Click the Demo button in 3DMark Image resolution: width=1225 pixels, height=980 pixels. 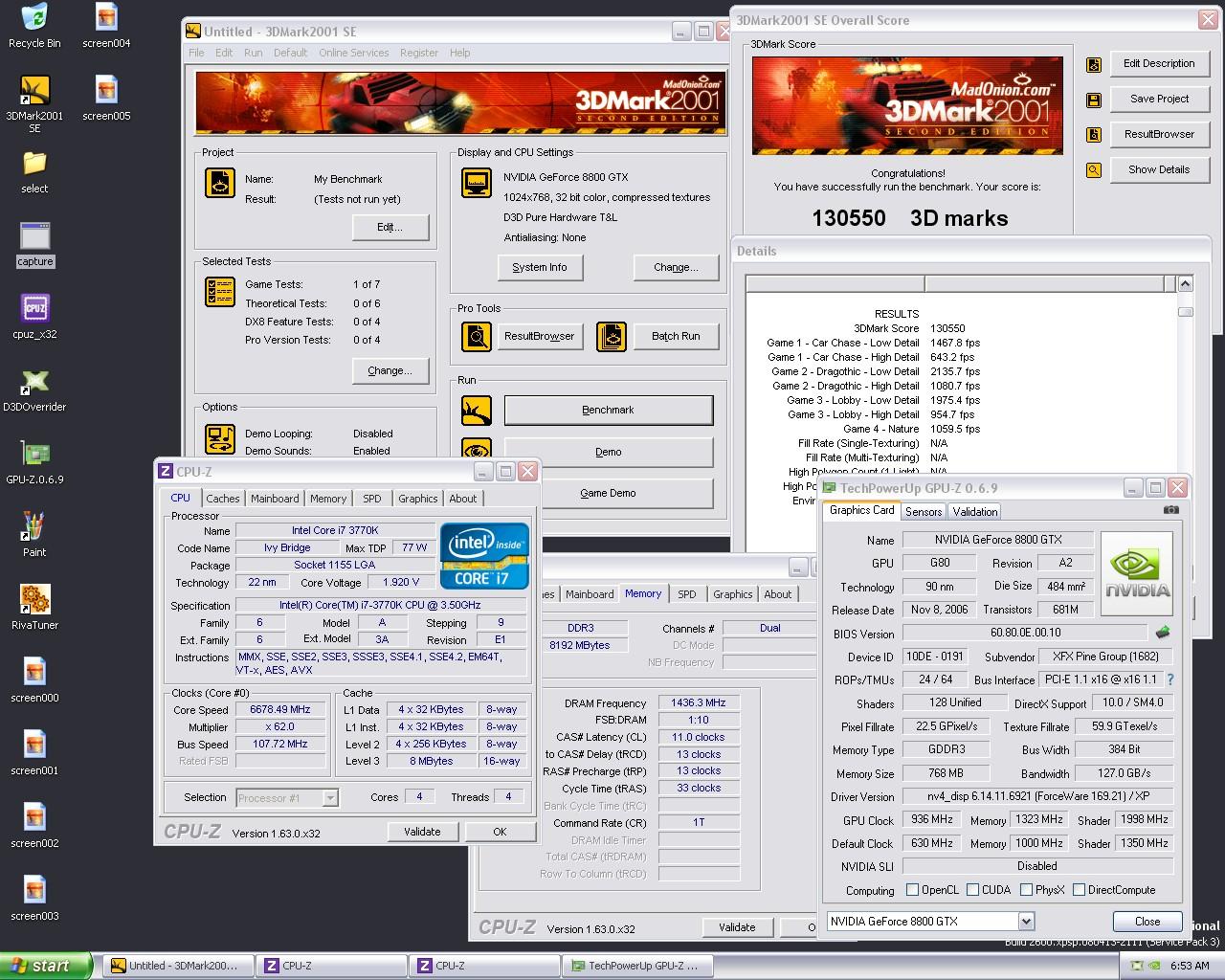[x=608, y=452]
